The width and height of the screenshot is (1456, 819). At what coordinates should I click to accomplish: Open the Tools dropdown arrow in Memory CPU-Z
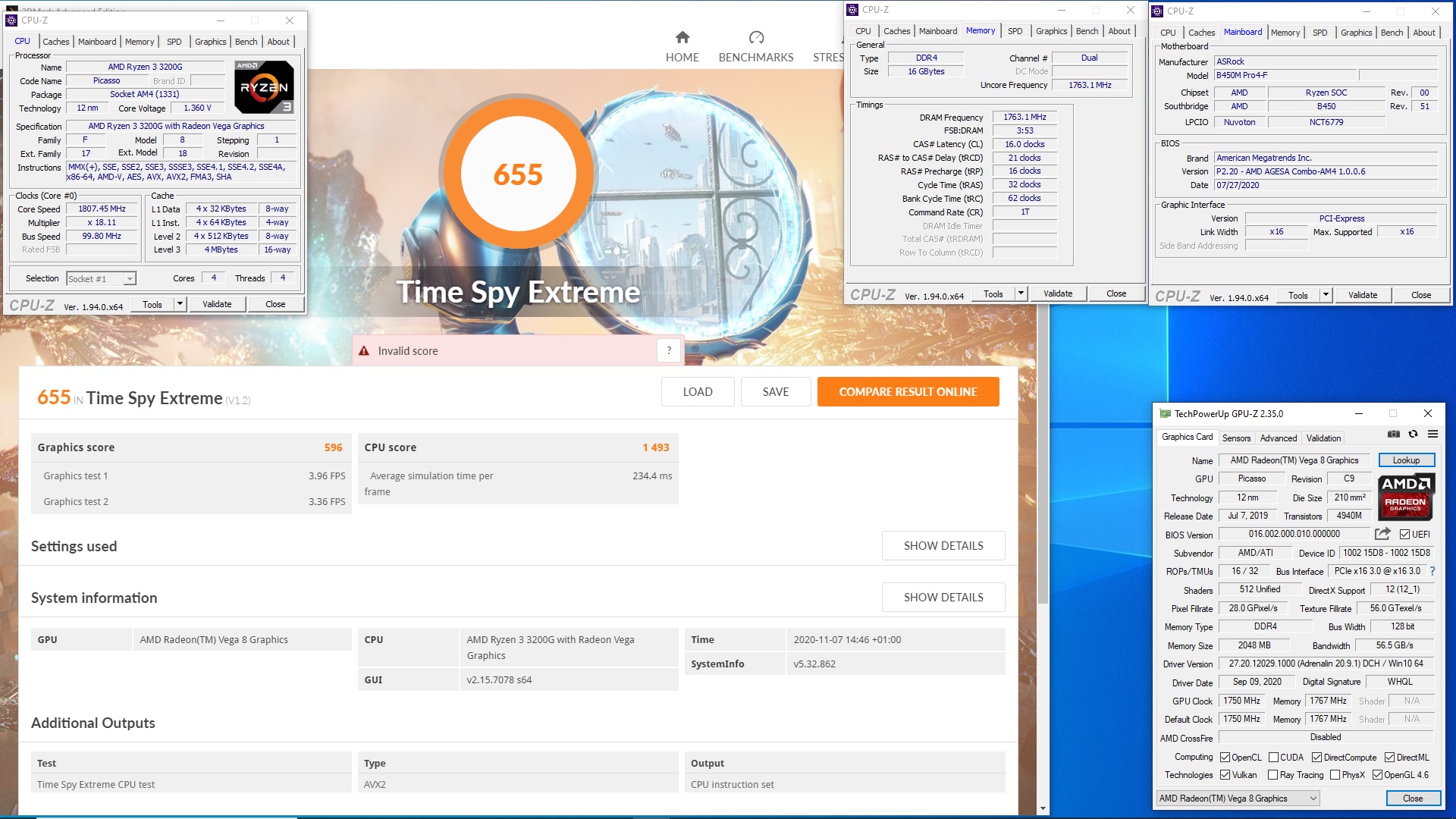[1021, 293]
